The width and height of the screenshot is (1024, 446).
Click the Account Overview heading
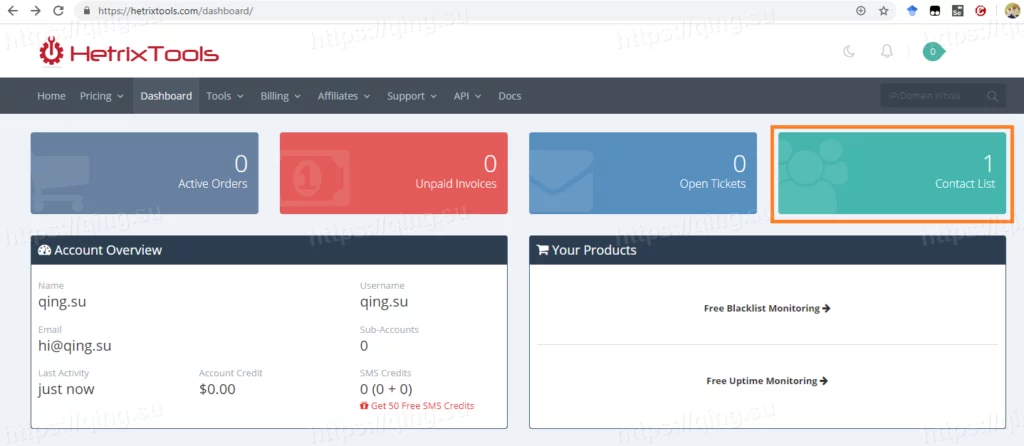point(108,250)
